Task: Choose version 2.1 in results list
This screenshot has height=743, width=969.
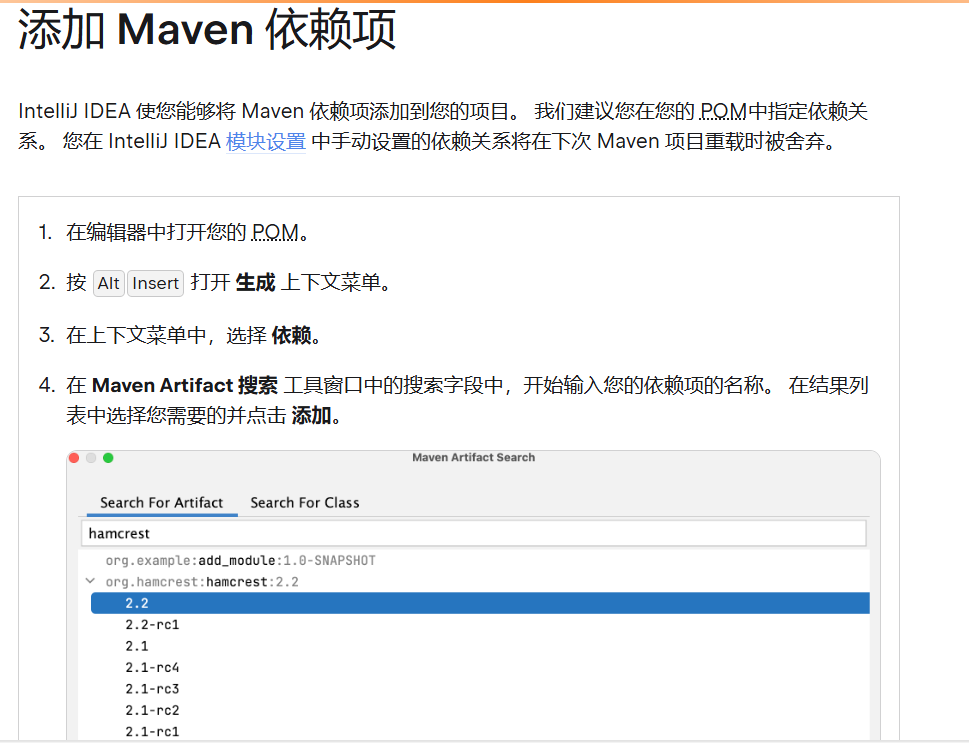Action: coord(137,646)
